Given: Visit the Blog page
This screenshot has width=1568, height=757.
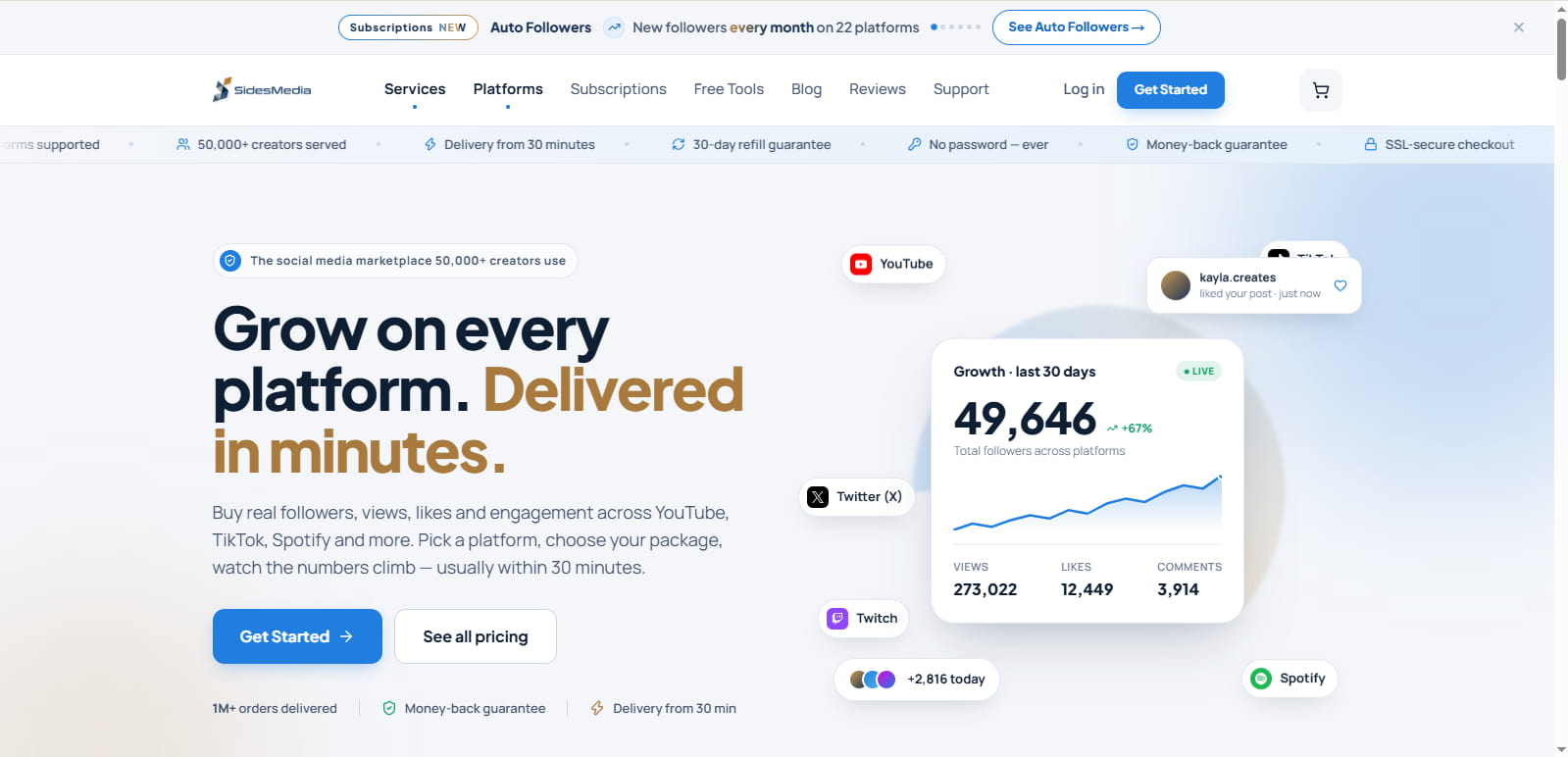Looking at the screenshot, I should (x=807, y=89).
